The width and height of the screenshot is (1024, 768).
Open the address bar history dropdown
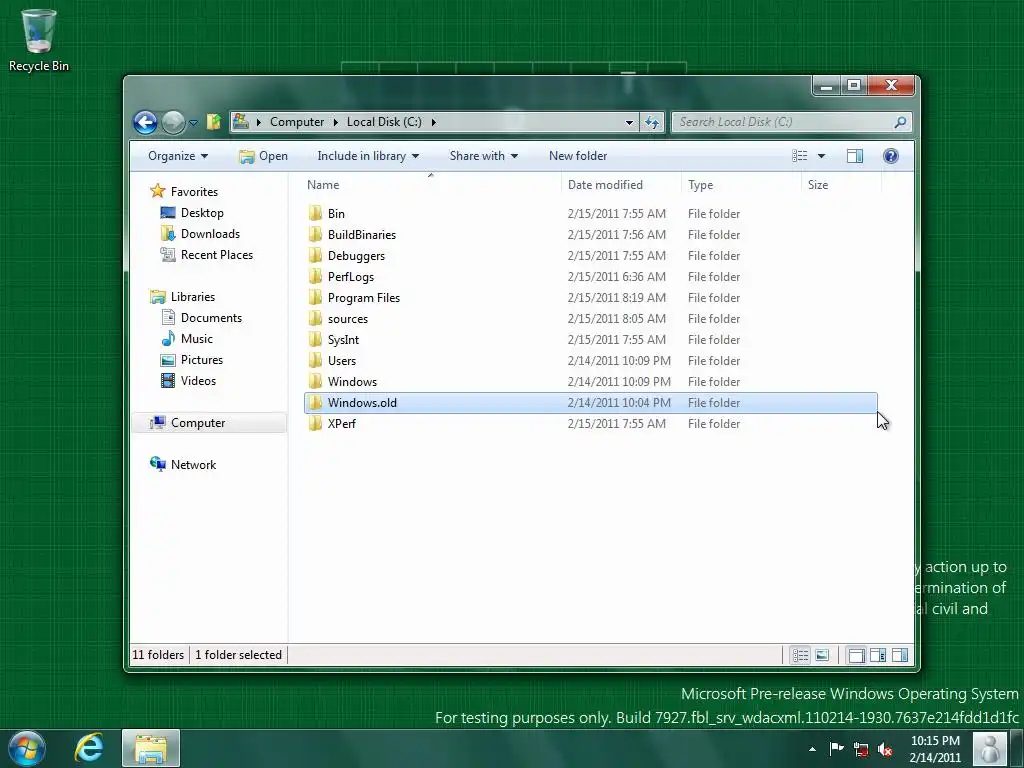click(x=629, y=122)
